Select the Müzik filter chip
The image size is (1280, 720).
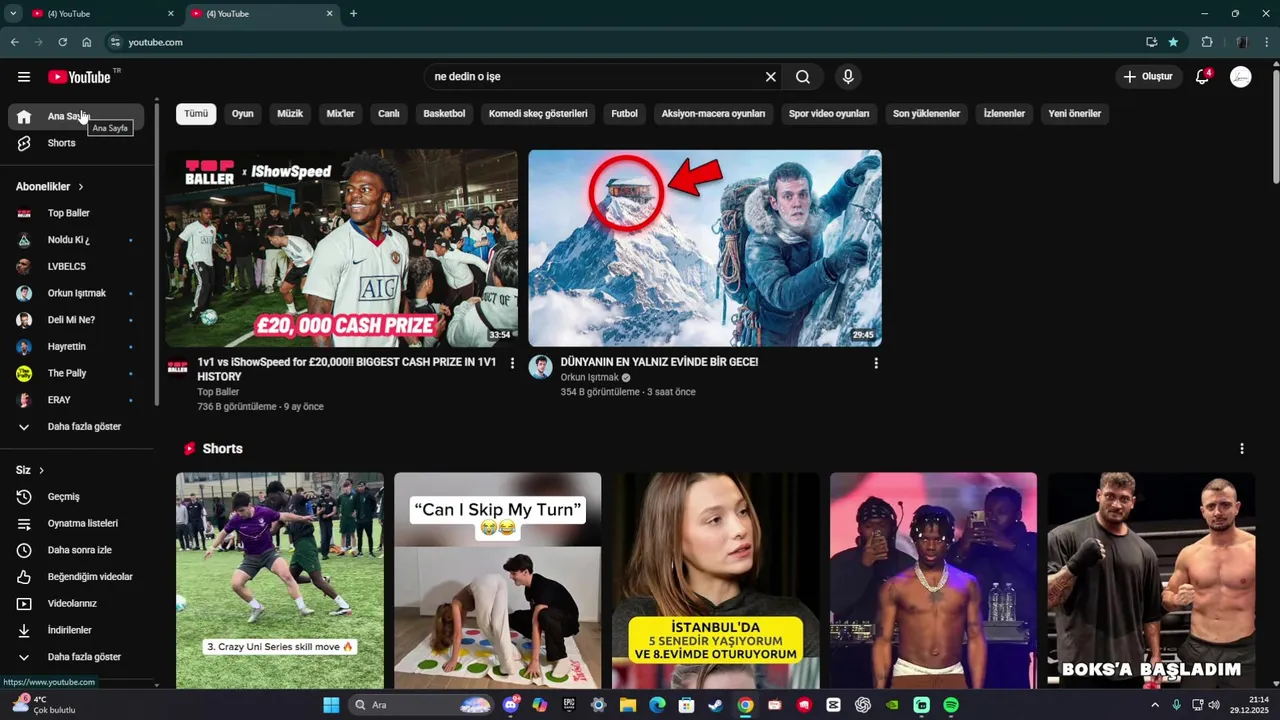[290, 114]
